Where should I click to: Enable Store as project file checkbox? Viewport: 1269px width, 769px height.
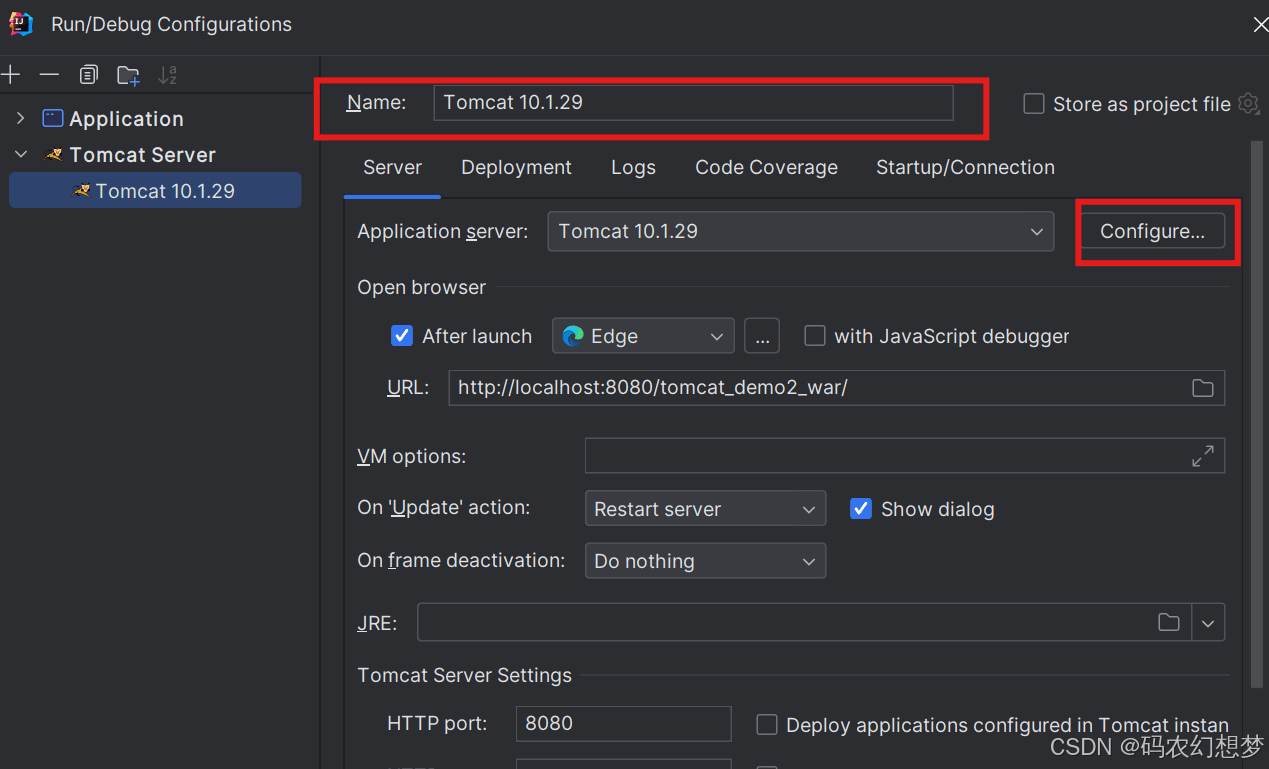pyautogui.click(x=1034, y=104)
